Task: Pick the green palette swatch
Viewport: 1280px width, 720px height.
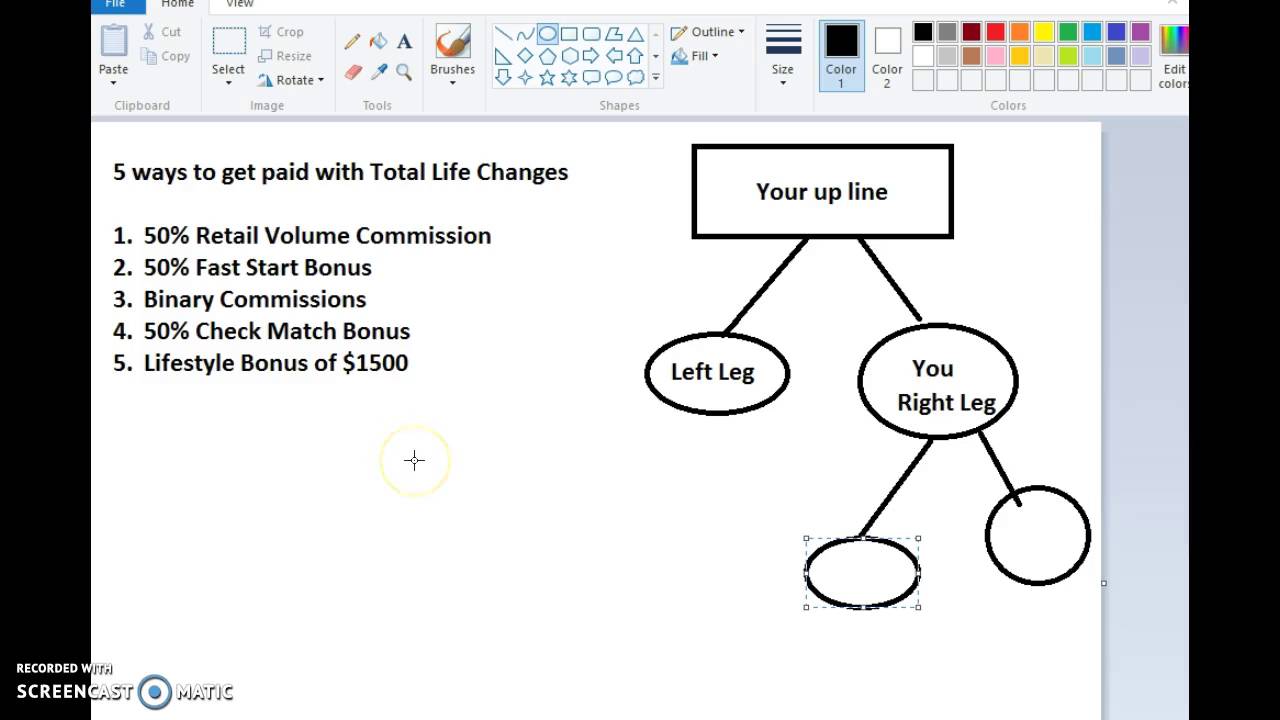Action: [1068, 32]
